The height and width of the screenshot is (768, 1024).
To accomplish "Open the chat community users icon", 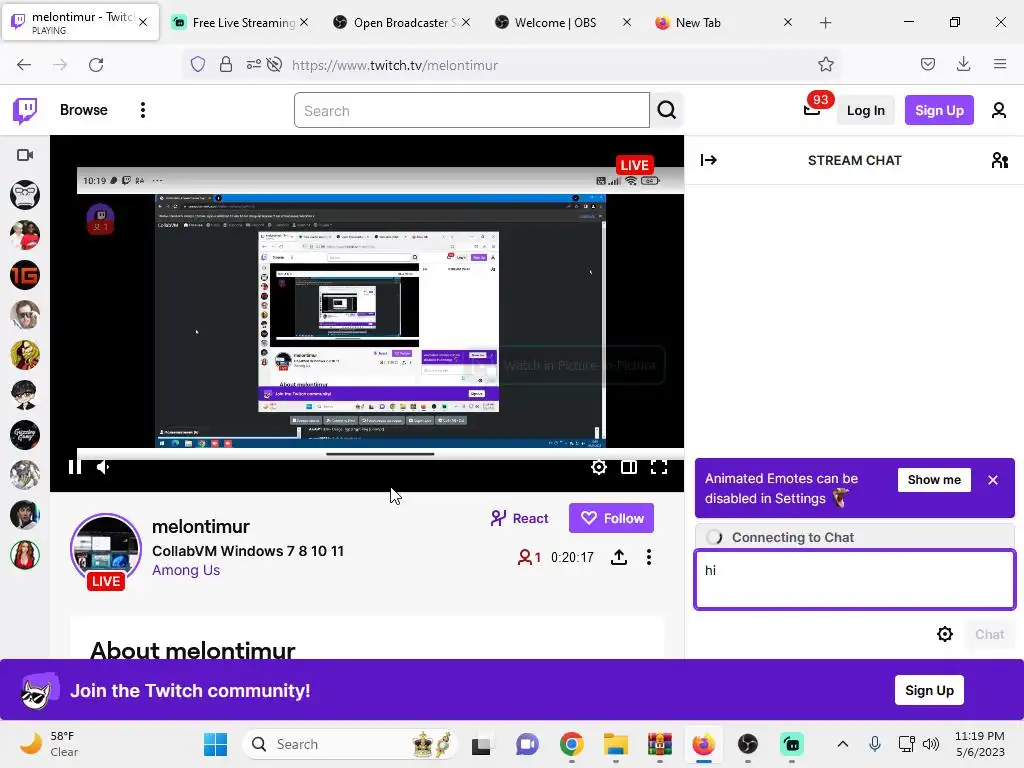I will coord(1000,160).
